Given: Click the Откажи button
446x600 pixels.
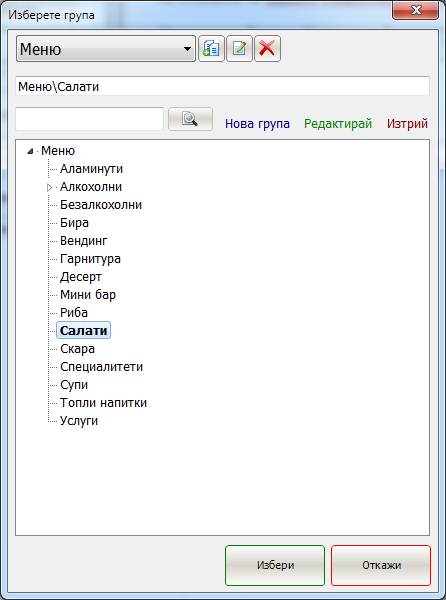Looking at the screenshot, I should (381, 565).
